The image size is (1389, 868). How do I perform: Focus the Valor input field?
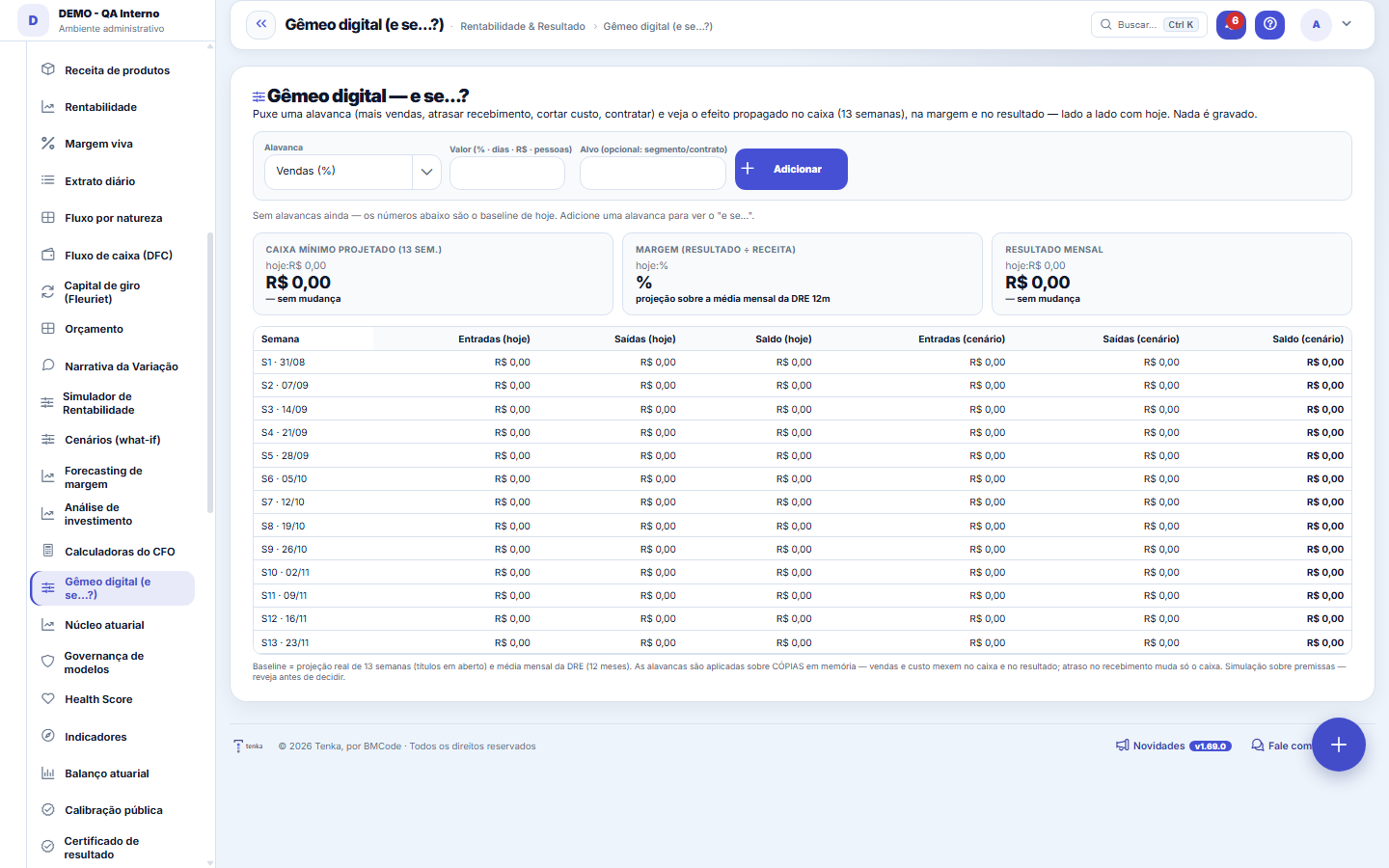tap(507, 173)
